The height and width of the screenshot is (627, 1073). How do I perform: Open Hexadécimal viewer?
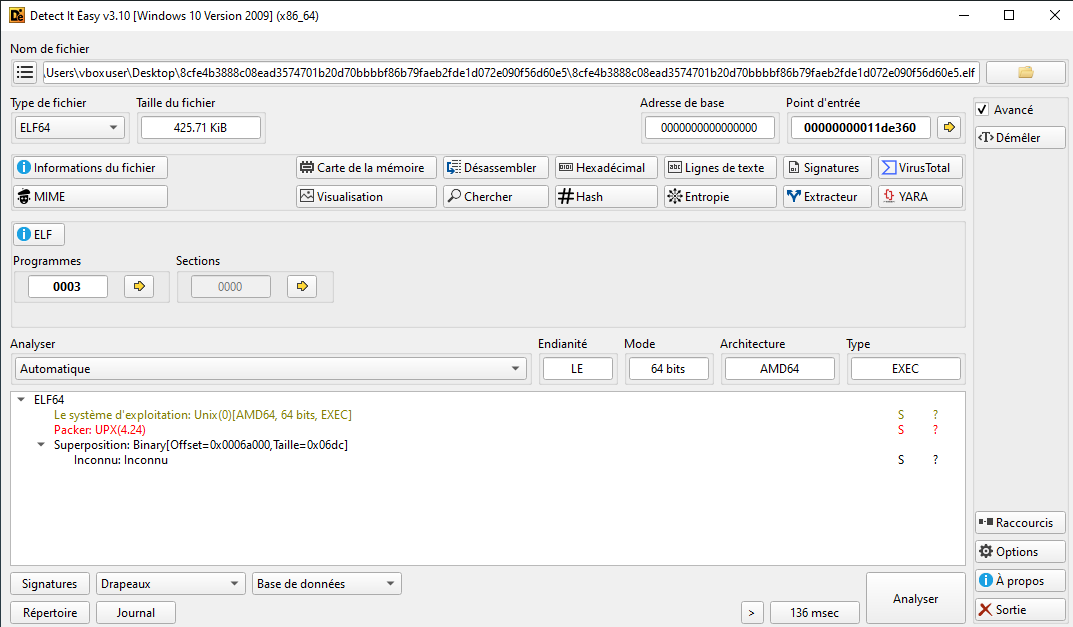click(x=606, y=168)
